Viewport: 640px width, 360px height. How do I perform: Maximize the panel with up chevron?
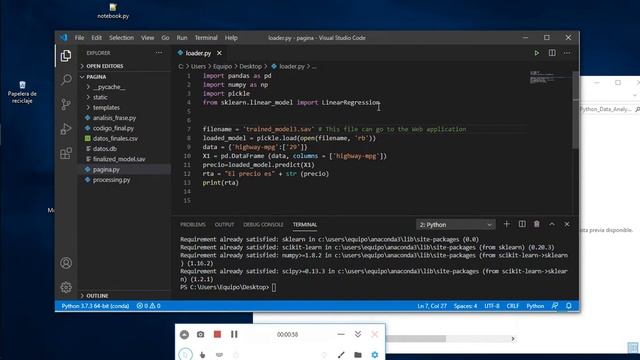click(x=552, y=224)
